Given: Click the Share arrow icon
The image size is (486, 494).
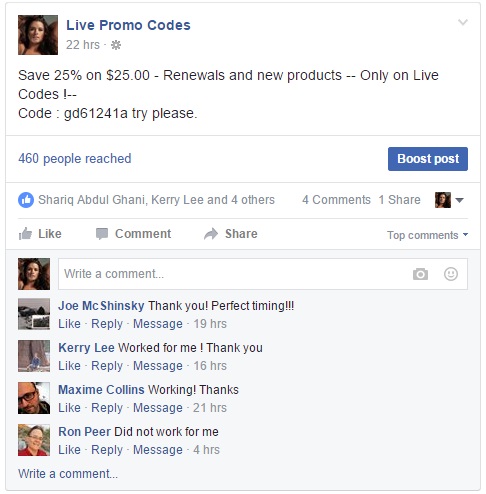Looking at the screenshot, I should (x=211, y=234).
